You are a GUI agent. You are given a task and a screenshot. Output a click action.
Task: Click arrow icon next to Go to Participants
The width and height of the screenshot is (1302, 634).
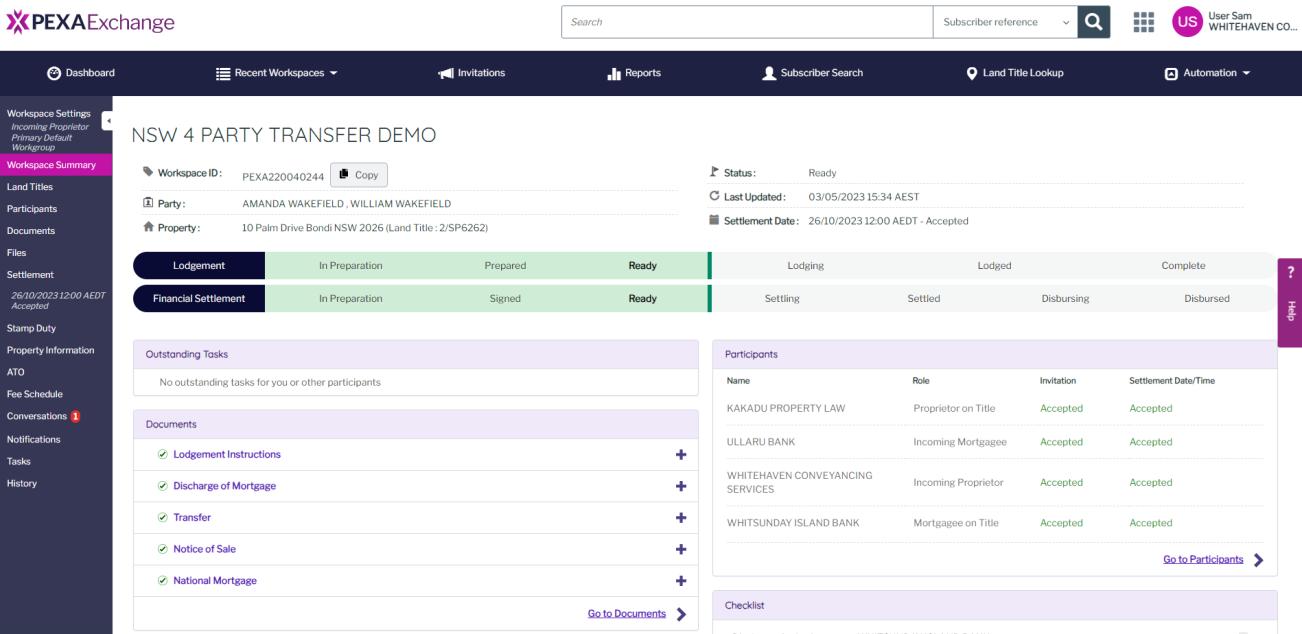click(1259, 560)
